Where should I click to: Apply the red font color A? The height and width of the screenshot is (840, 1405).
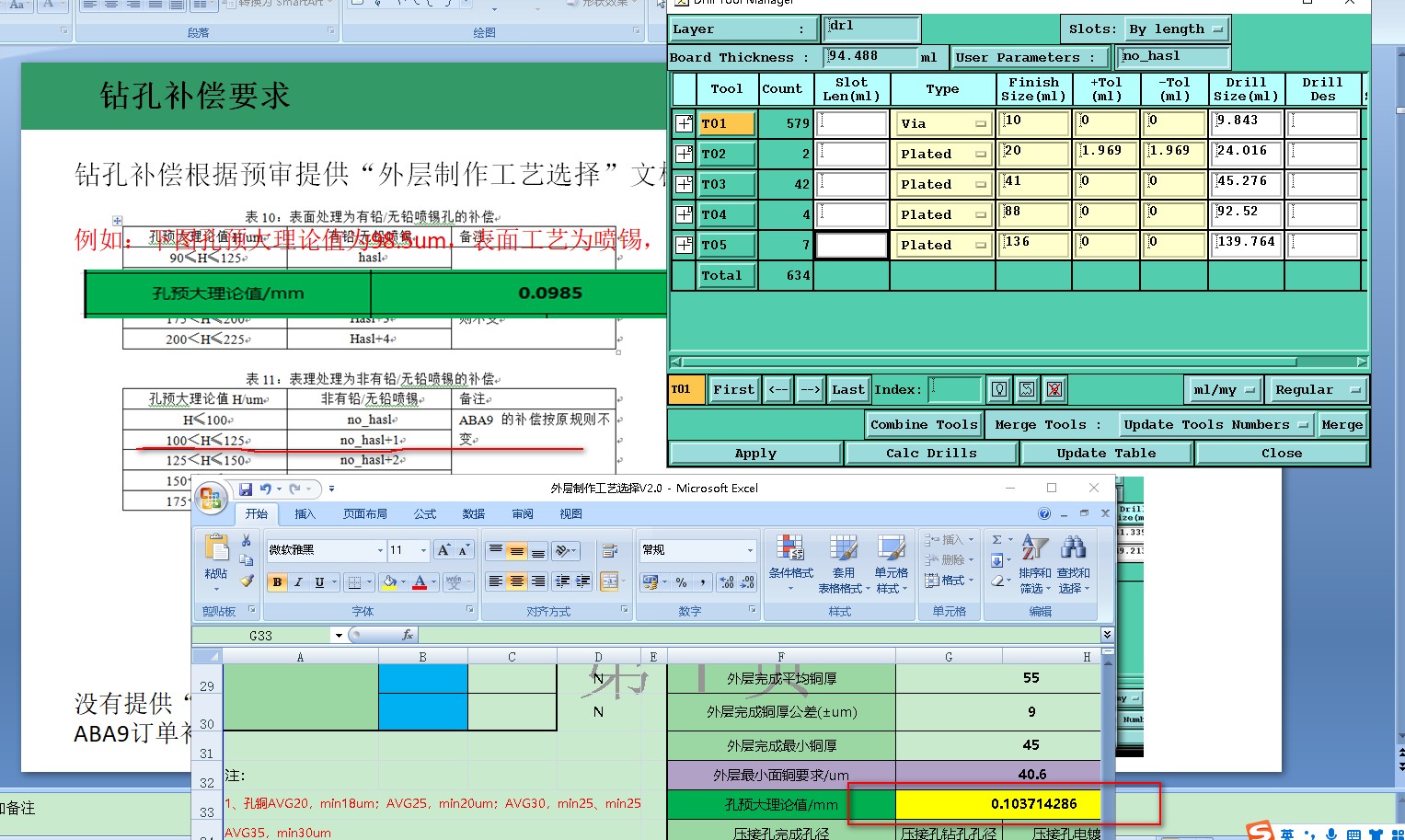(x=420, y=582)
